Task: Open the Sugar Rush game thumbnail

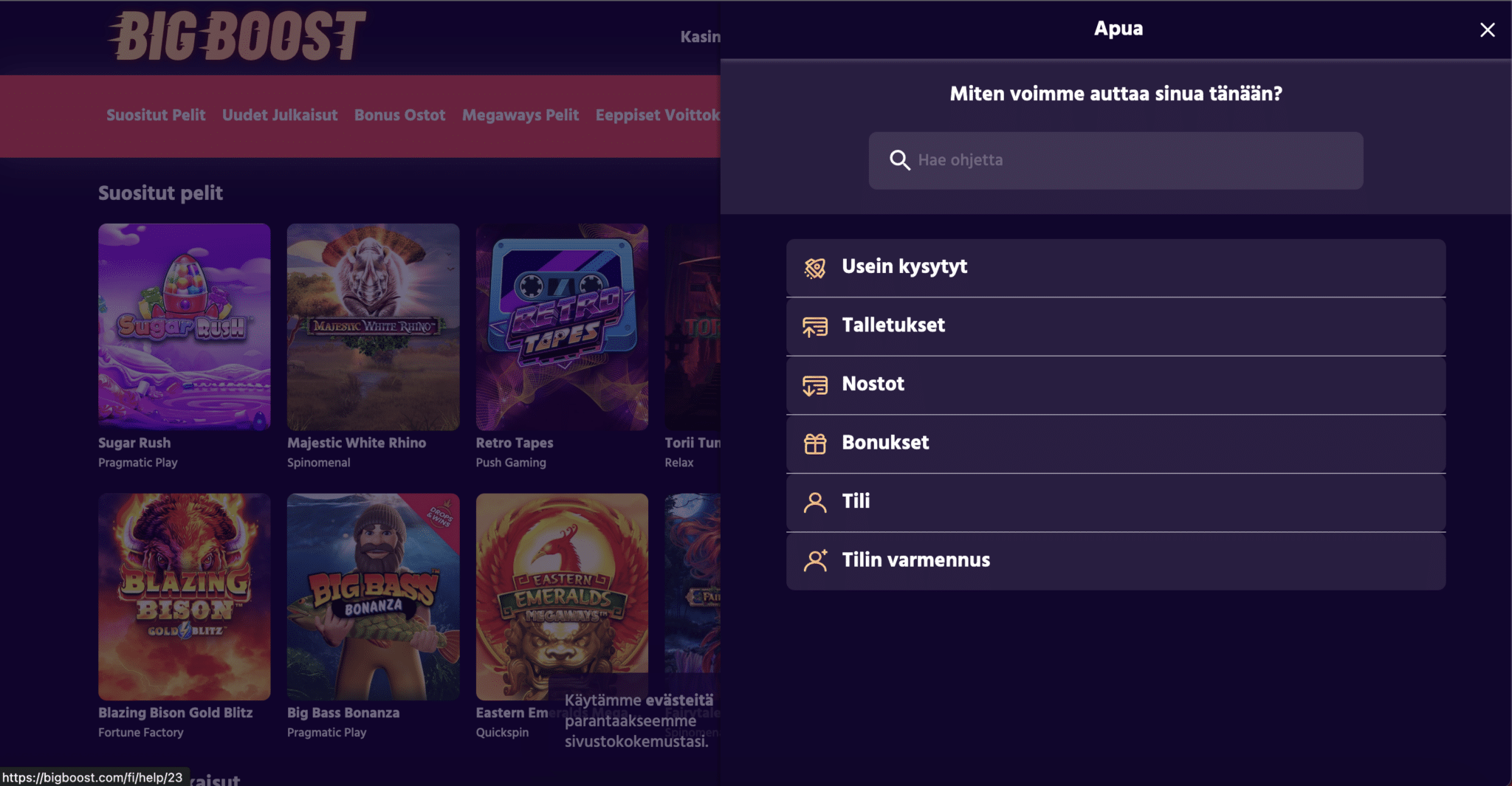Action: [185, 327]
